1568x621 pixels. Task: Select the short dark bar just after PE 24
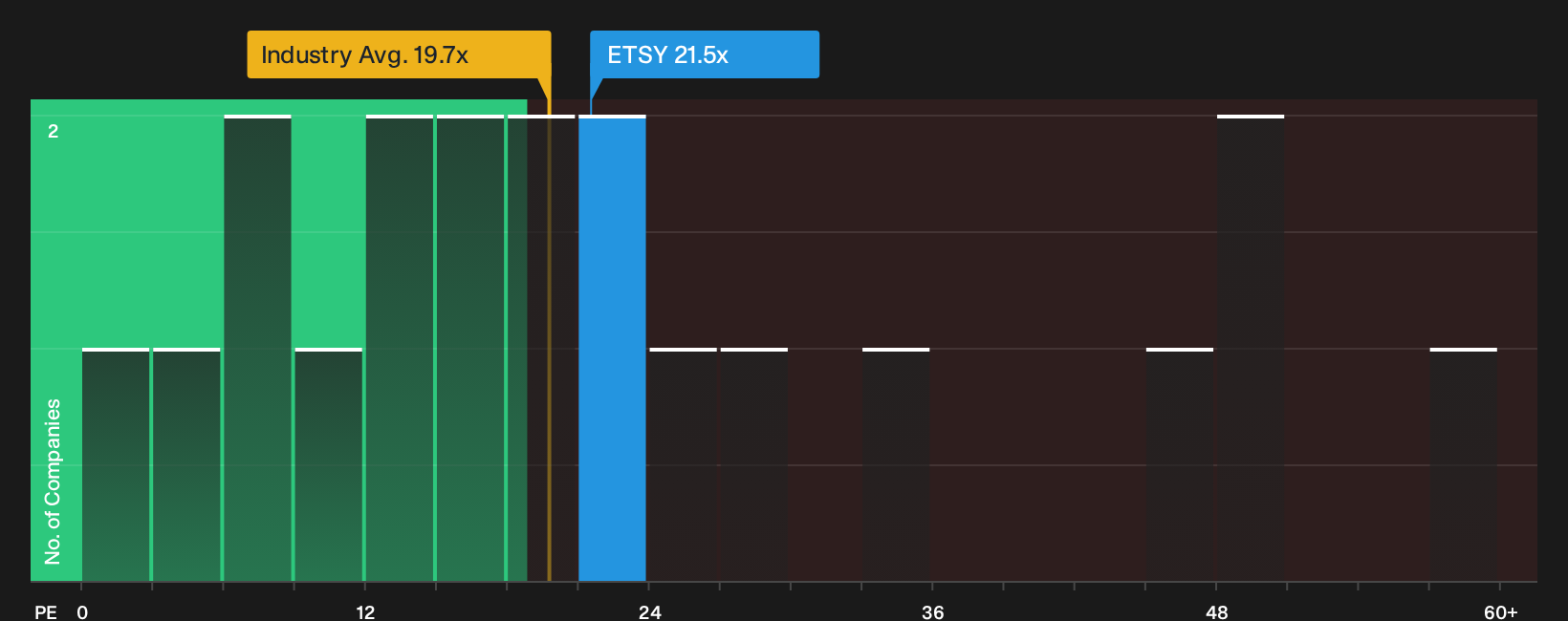(x=683, y=464)
